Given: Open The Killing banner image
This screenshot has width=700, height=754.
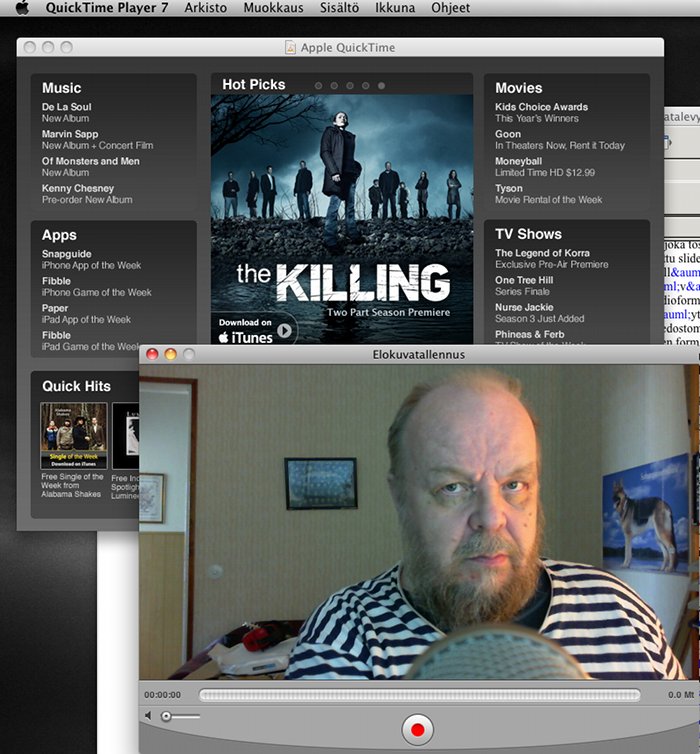Looking at the screenshot, I should point(342,219).
